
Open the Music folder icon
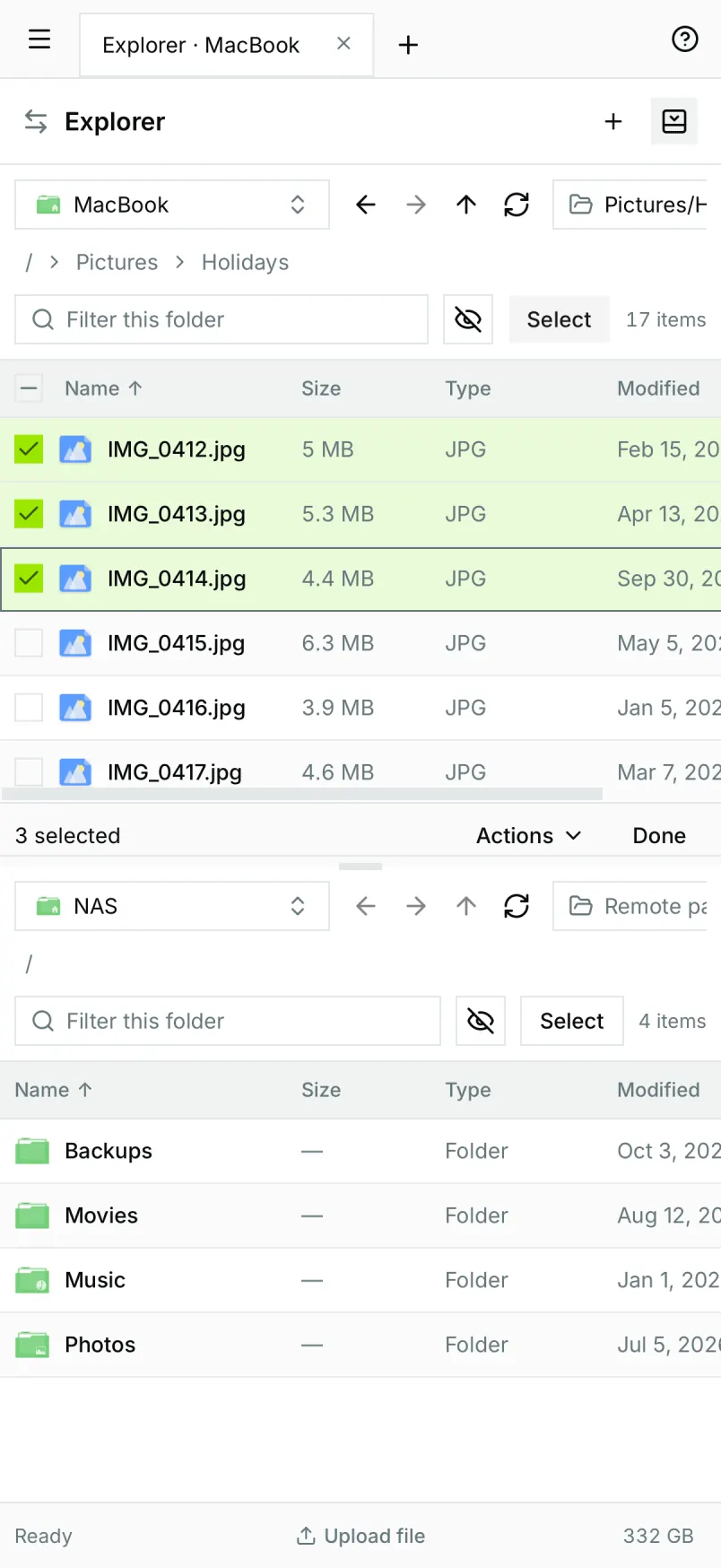(32, 1280)
